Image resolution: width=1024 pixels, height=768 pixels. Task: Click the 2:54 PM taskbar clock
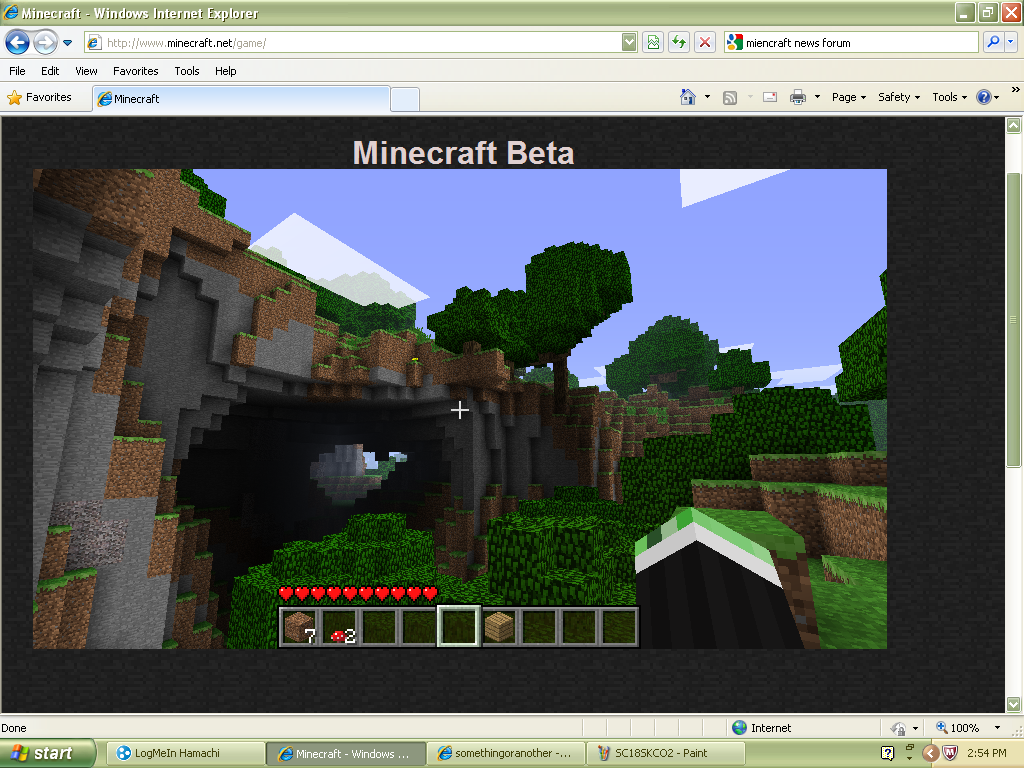[987, 753]
